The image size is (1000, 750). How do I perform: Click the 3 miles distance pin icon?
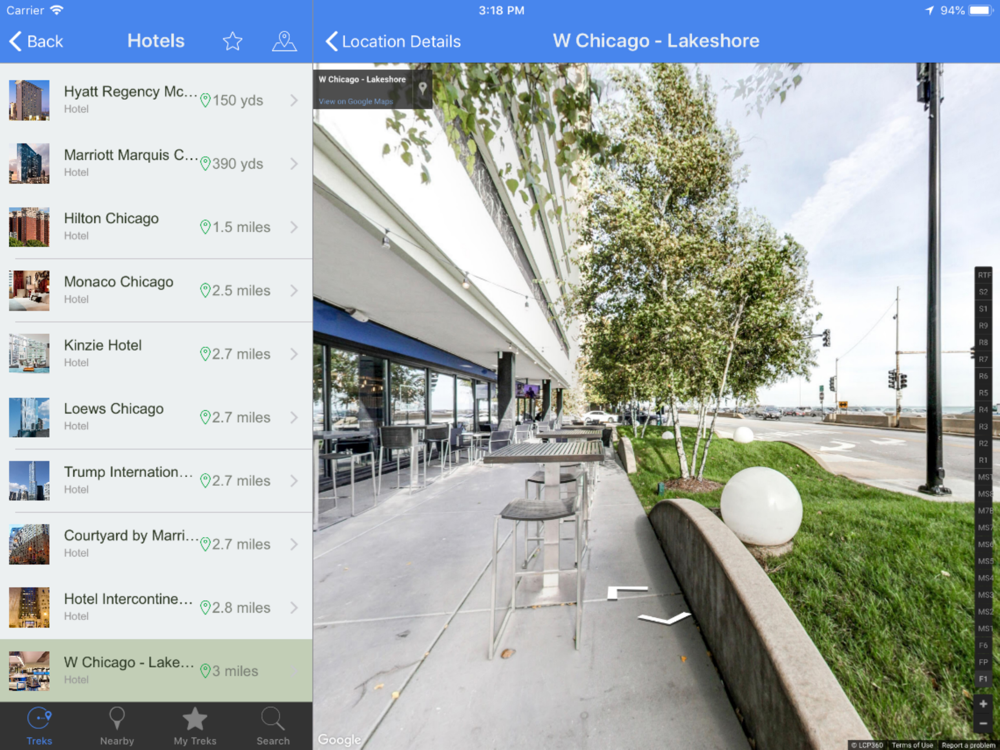[x=205, y=671]
